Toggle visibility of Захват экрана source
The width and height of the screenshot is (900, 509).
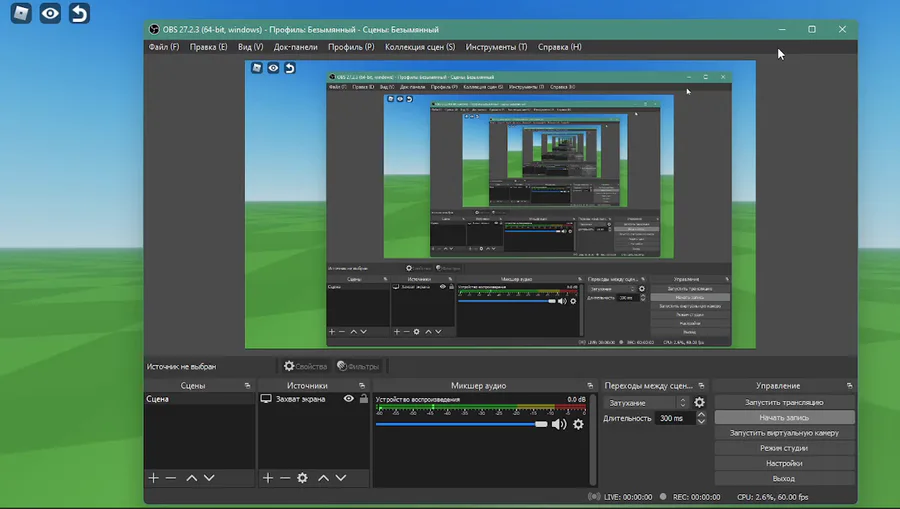coord(348,398)
